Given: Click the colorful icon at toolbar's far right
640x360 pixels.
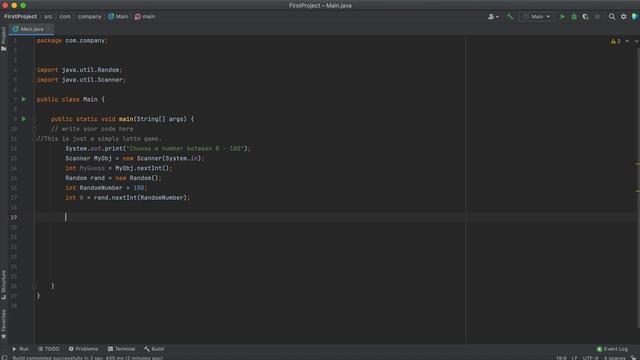Looking at the screenshot, I should pyautogui.click(x=635, y=17).
